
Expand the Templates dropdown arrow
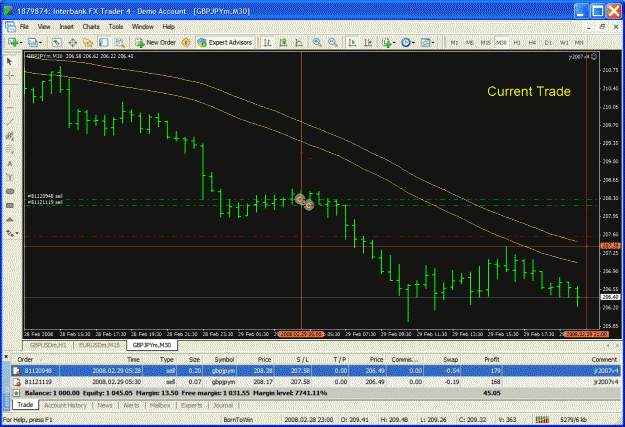point(433,42)
